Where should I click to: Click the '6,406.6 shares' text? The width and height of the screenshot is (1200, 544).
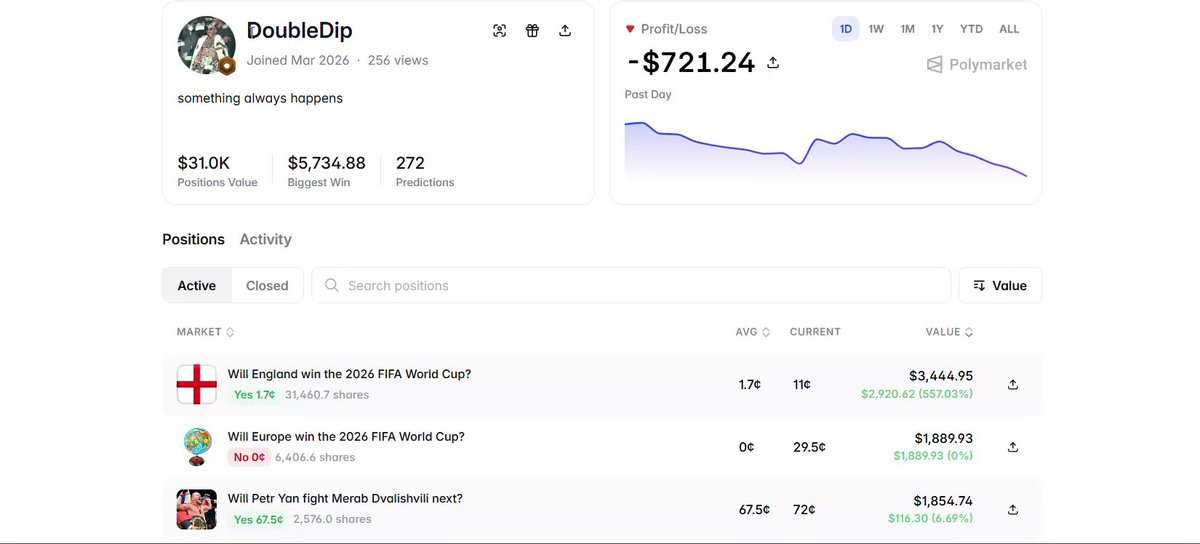click(x=315, y=457)
